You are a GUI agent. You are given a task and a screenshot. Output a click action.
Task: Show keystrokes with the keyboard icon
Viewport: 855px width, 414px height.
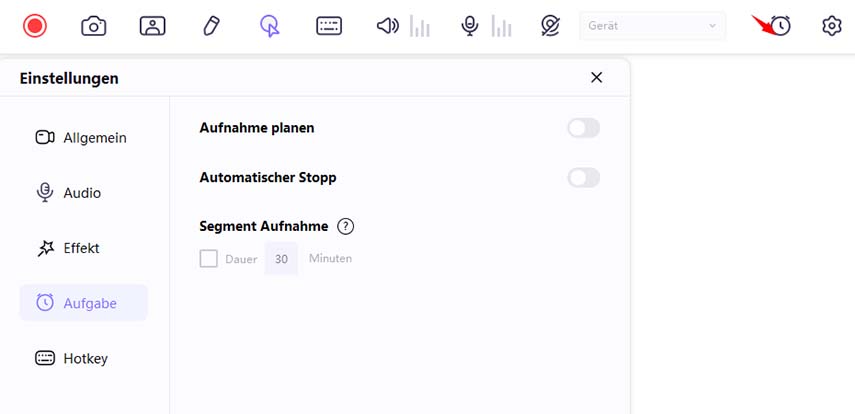pos(329,26)
